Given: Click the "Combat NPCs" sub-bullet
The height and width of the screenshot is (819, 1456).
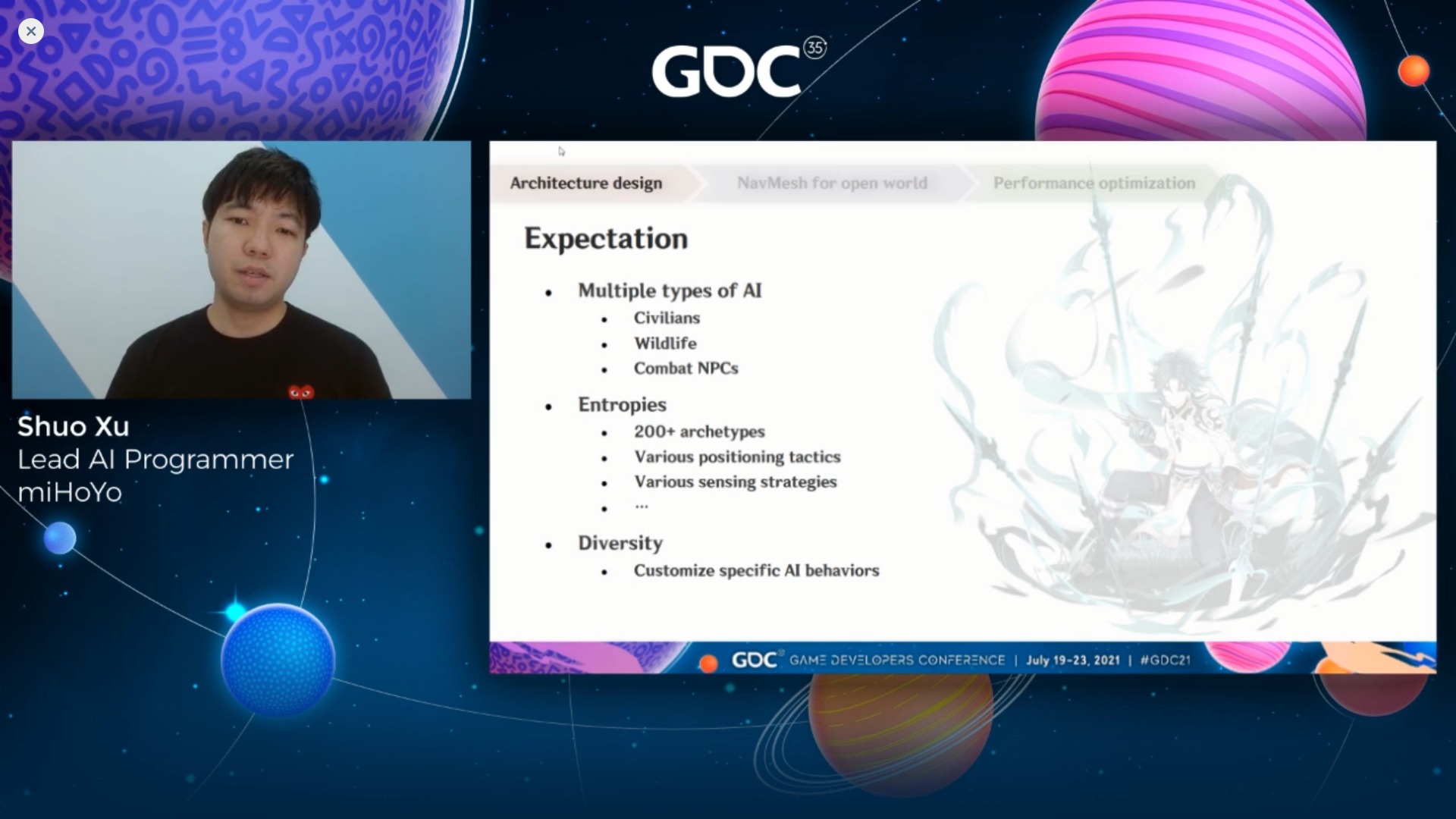Looking at the screenshot, I should click(x=686, y=368).
